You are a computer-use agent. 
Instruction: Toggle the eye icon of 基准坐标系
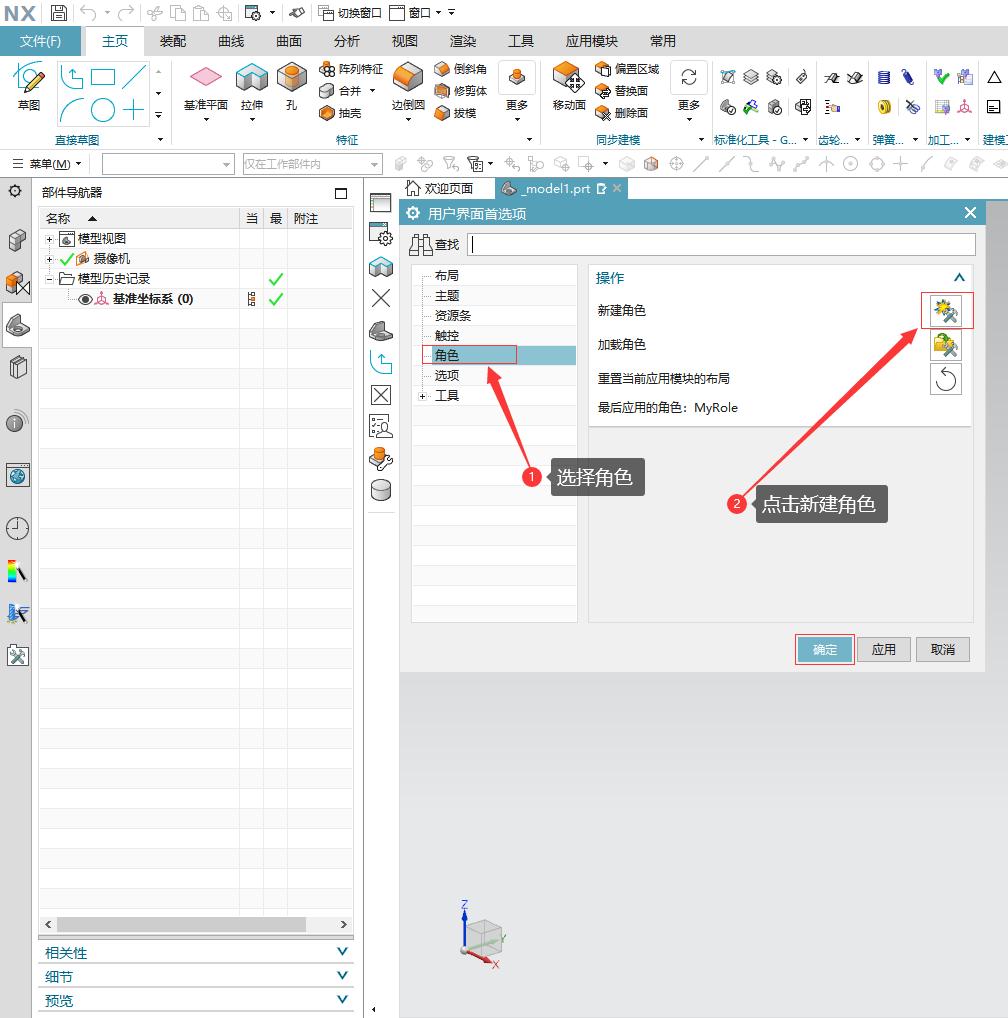click(85, 299)
